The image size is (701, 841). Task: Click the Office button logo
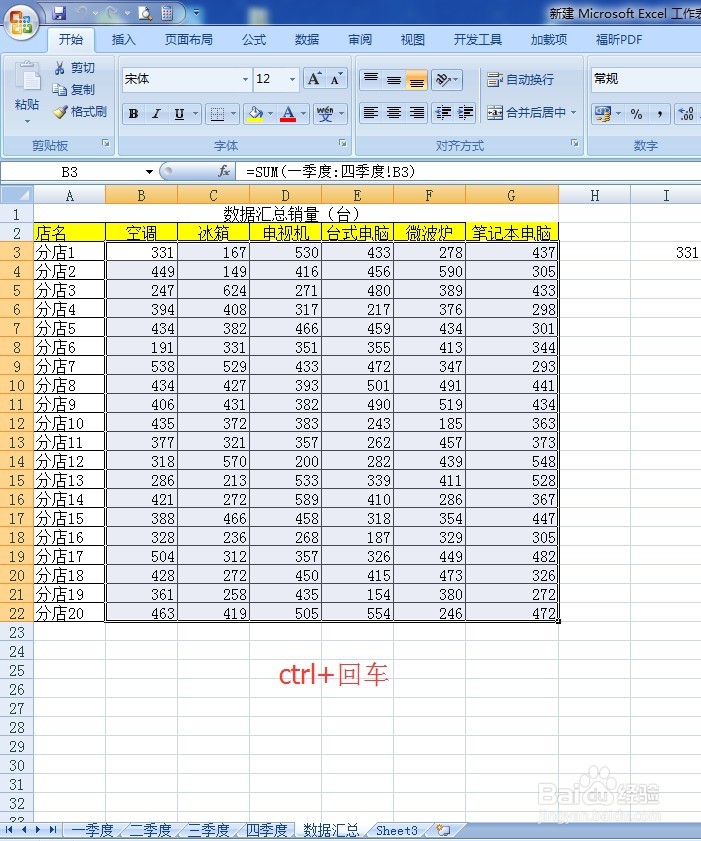21,23
